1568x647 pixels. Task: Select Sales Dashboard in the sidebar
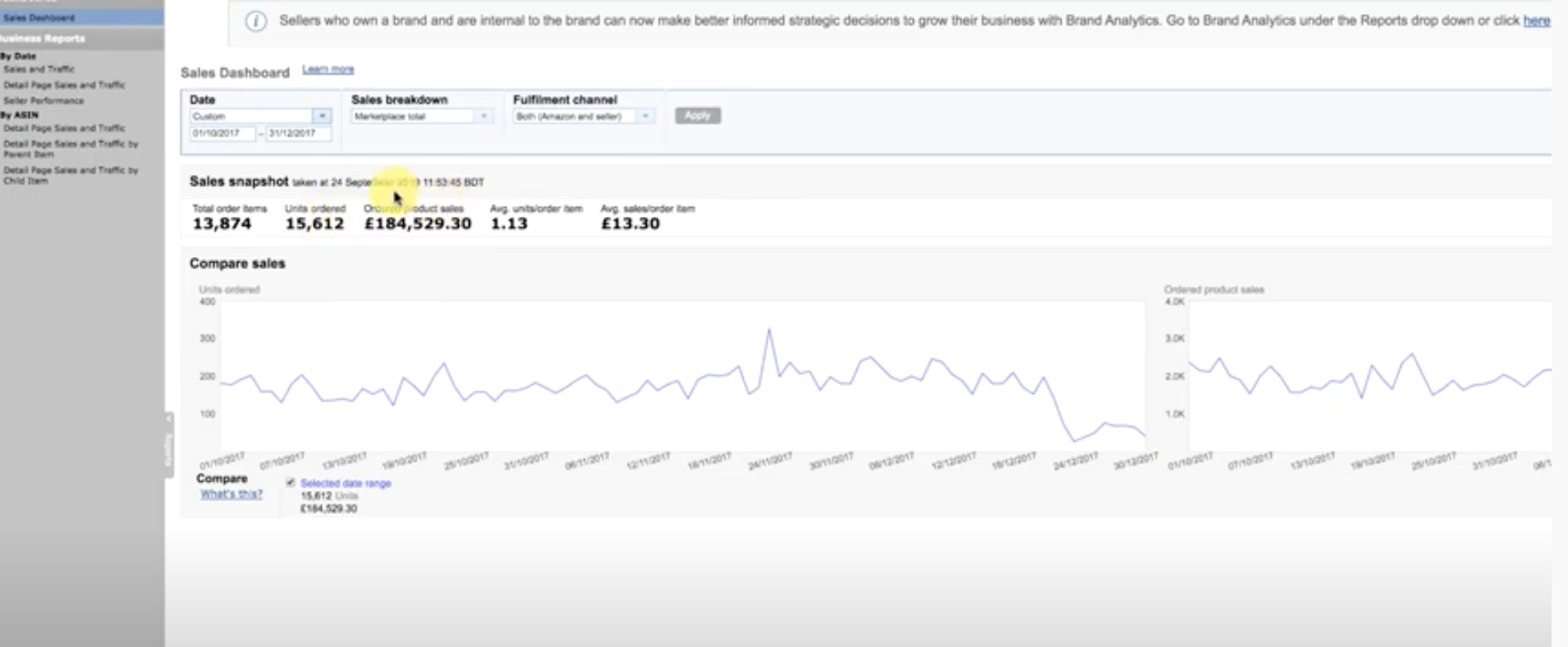pyautogui.click(x=39, y=17)
